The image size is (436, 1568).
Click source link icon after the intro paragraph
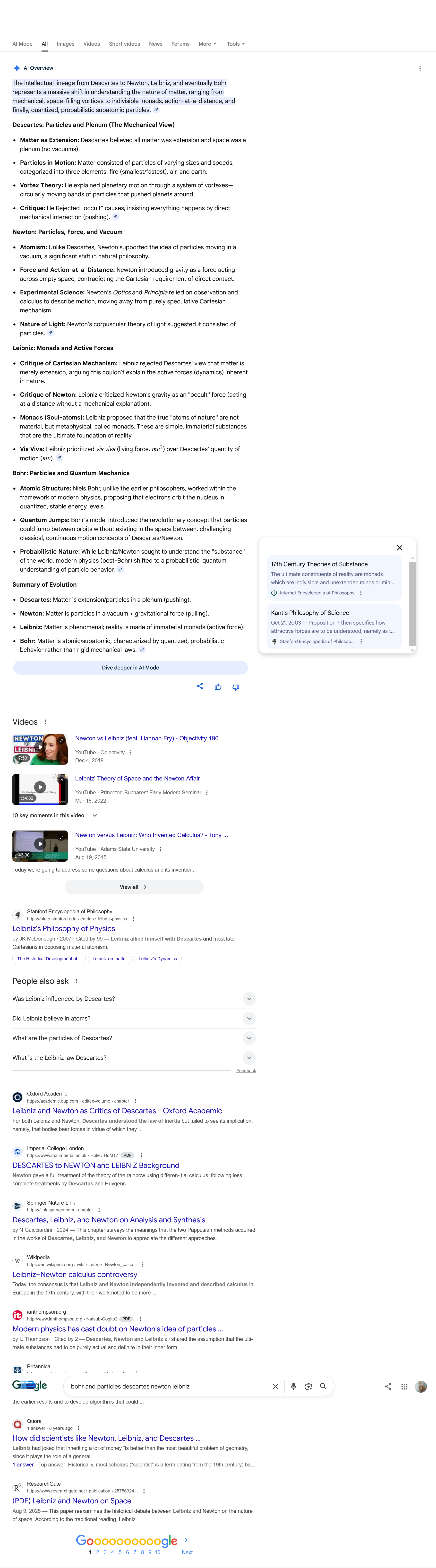click(156, 110)
